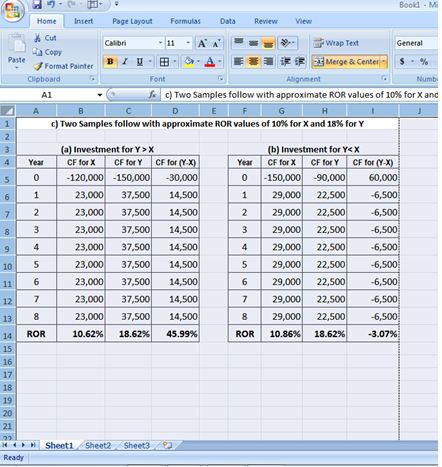Align text left
442x467 pixels.
[239, 62]
